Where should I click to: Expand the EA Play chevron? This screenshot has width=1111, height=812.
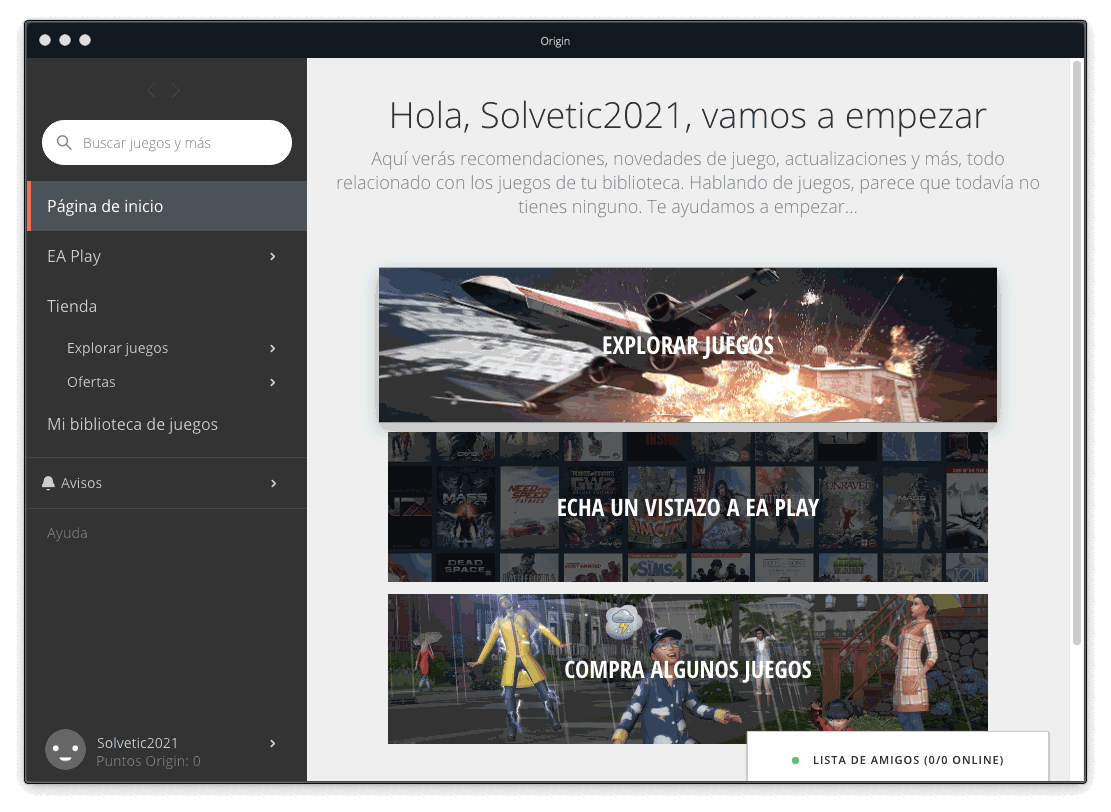coord(273,256)
